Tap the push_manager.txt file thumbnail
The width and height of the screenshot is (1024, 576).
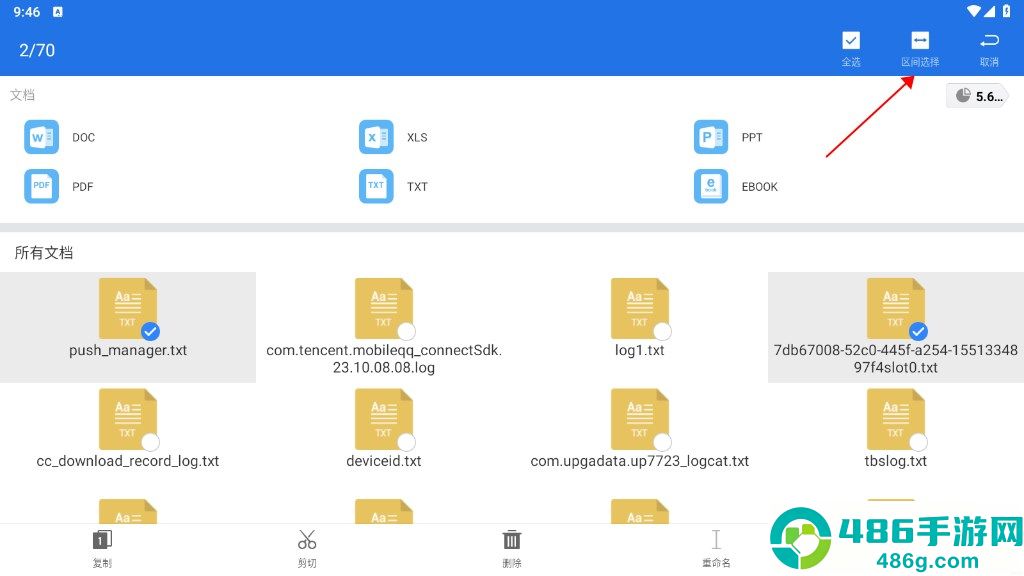point(128,308)
